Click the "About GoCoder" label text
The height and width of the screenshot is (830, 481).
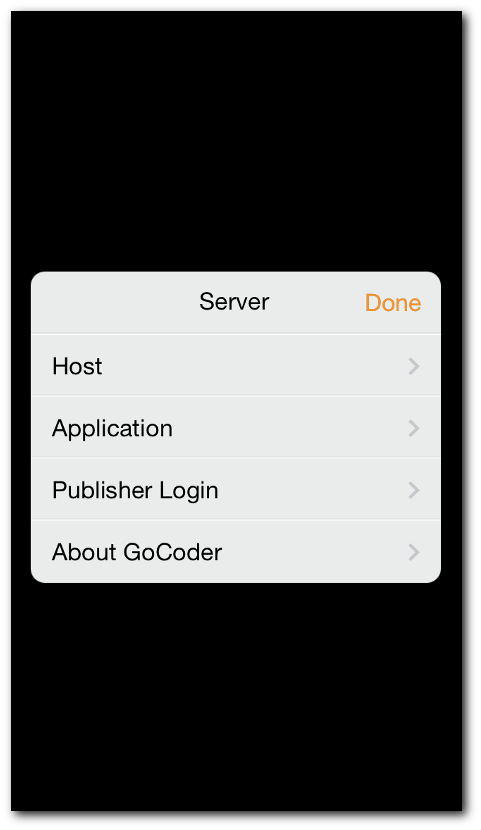[137, 552]
